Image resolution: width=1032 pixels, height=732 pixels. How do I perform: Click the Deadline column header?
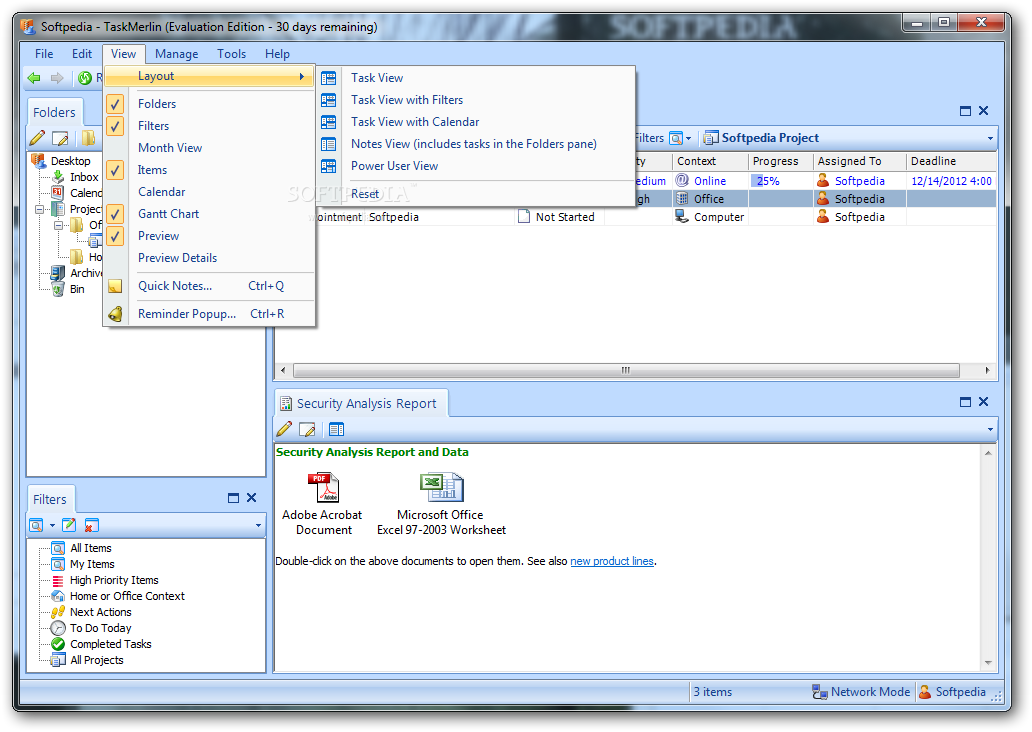click(x=952, y=161)
